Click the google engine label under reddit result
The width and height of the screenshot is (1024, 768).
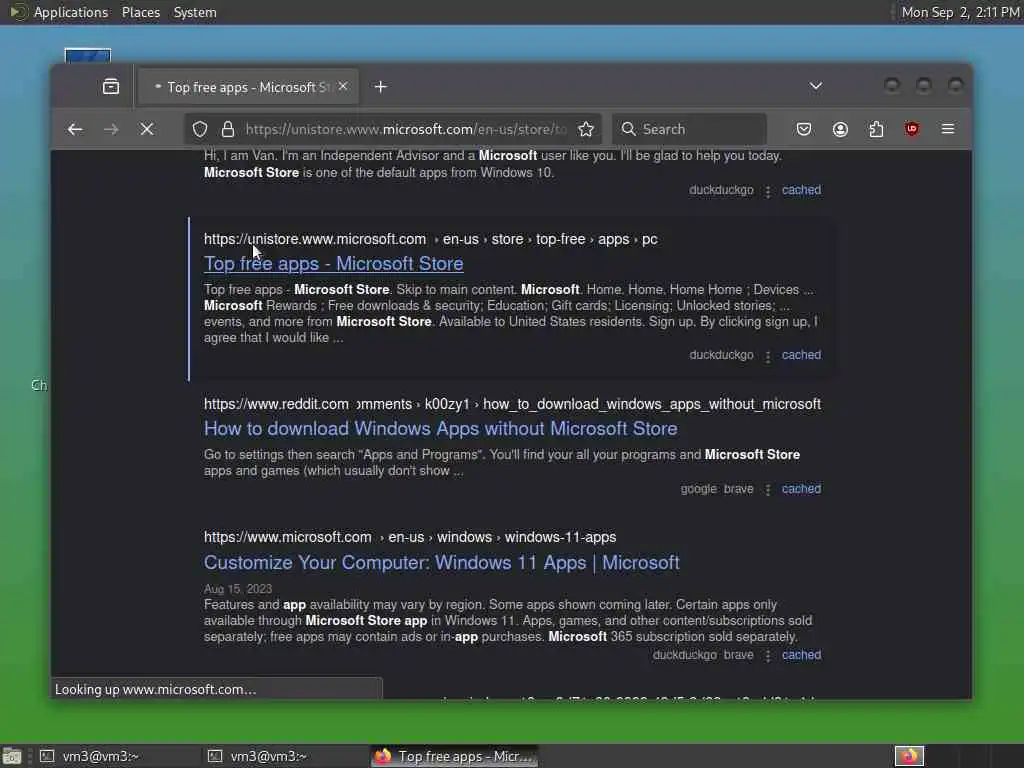click(698, 489)
